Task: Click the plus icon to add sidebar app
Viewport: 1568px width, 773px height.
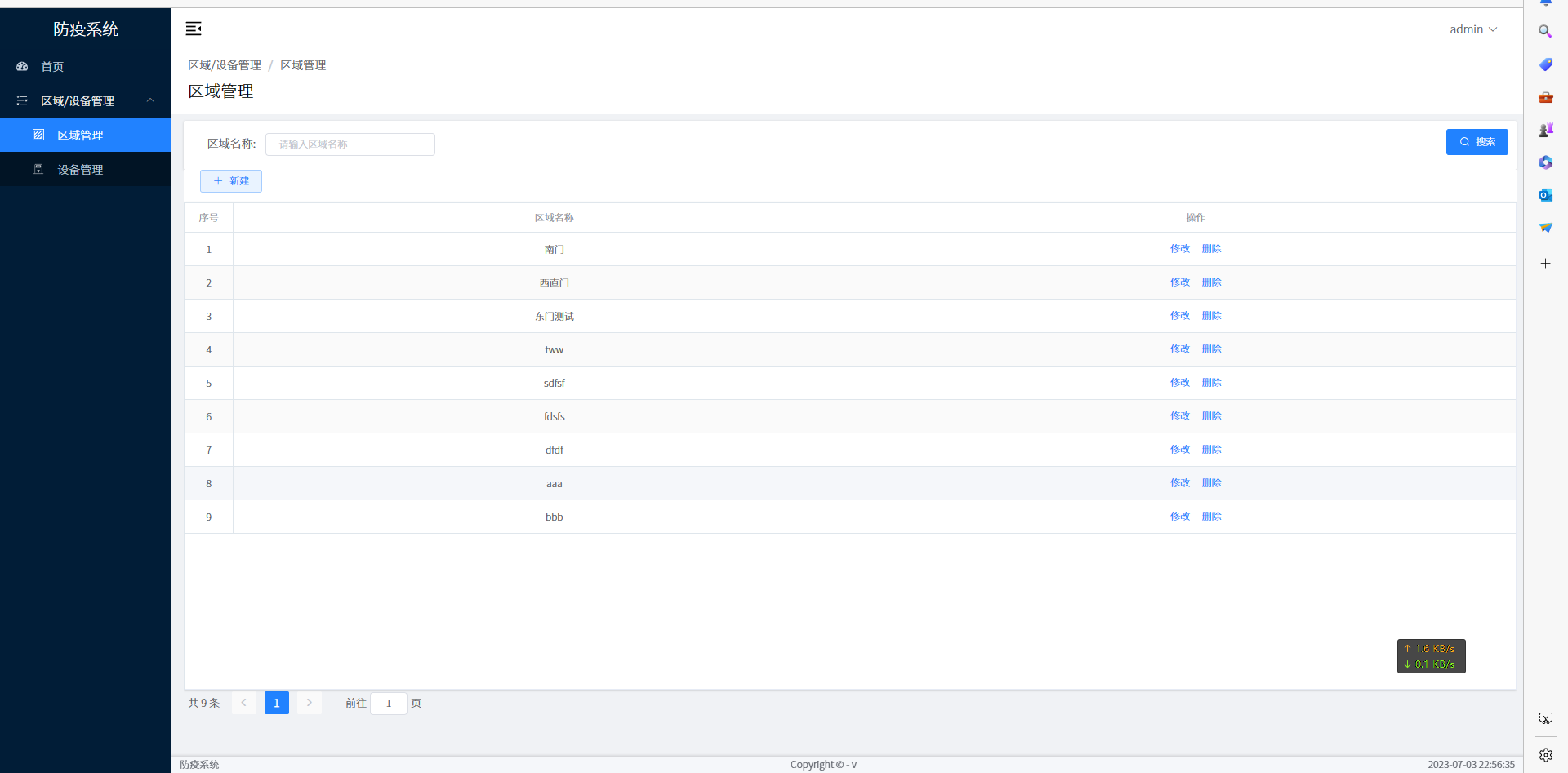Action: 1545,264
